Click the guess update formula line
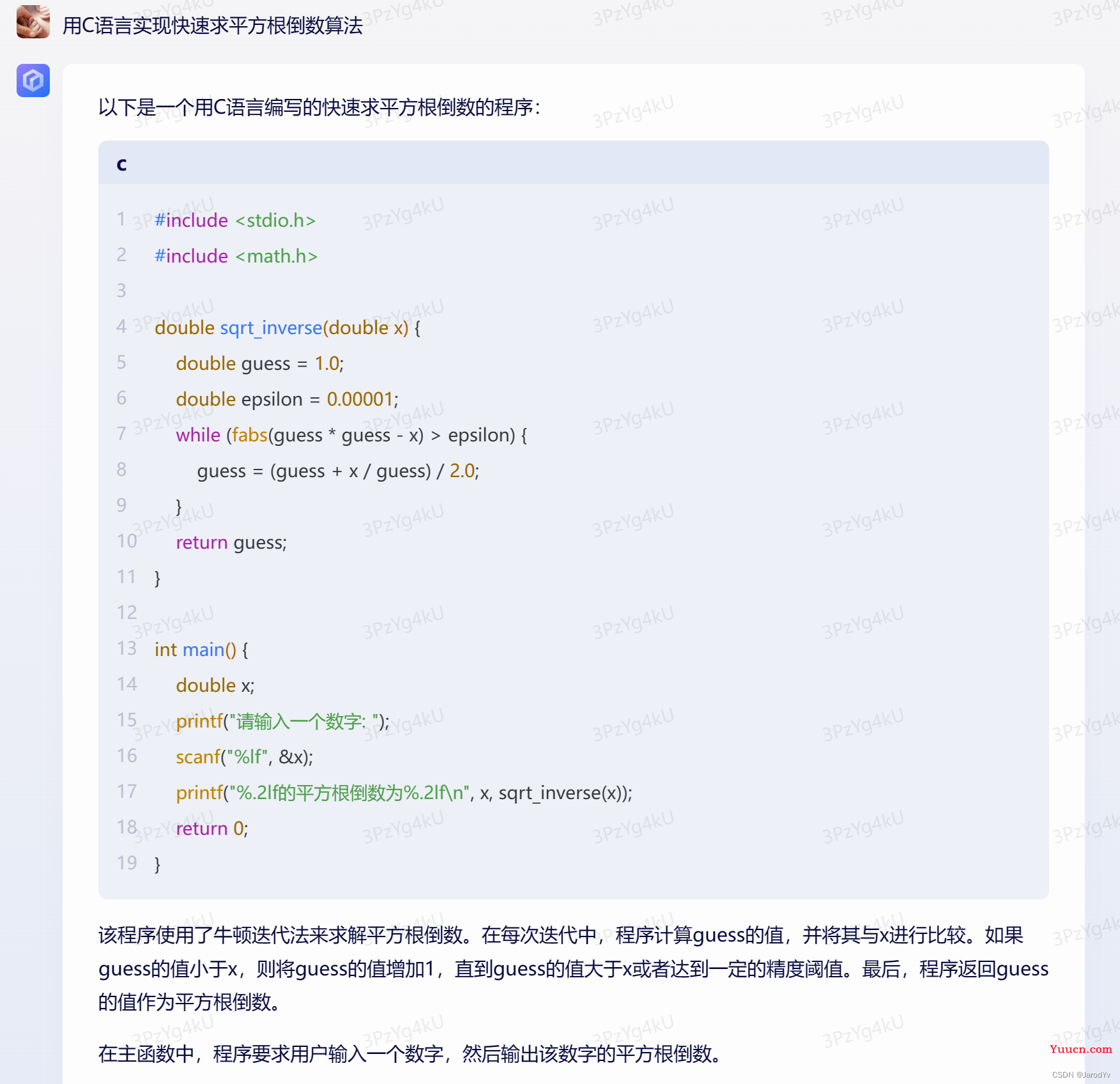 click(338, 471)
